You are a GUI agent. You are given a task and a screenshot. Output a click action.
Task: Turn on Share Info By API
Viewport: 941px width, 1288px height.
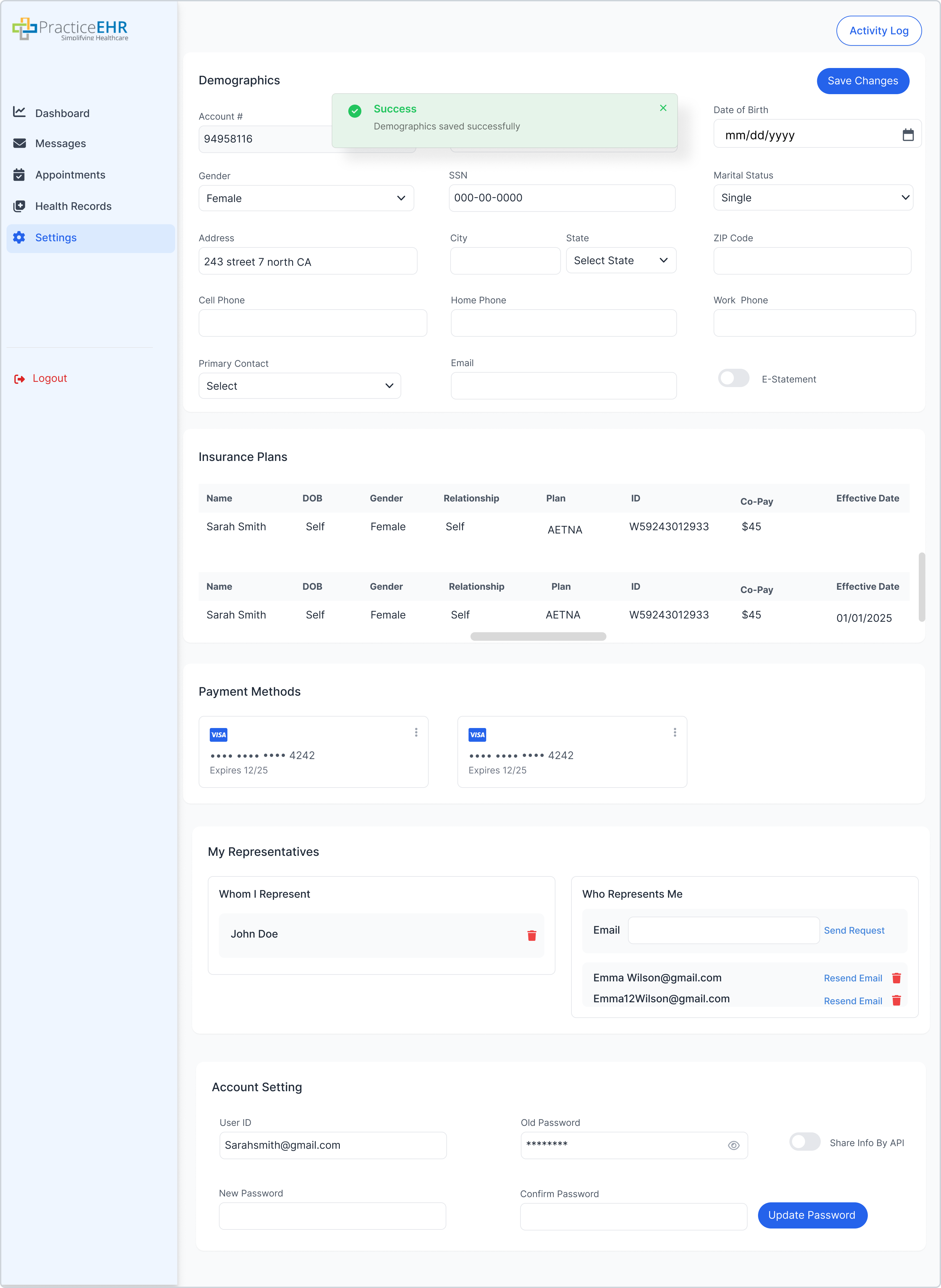pyautogui.click(x=804, y=1142)
